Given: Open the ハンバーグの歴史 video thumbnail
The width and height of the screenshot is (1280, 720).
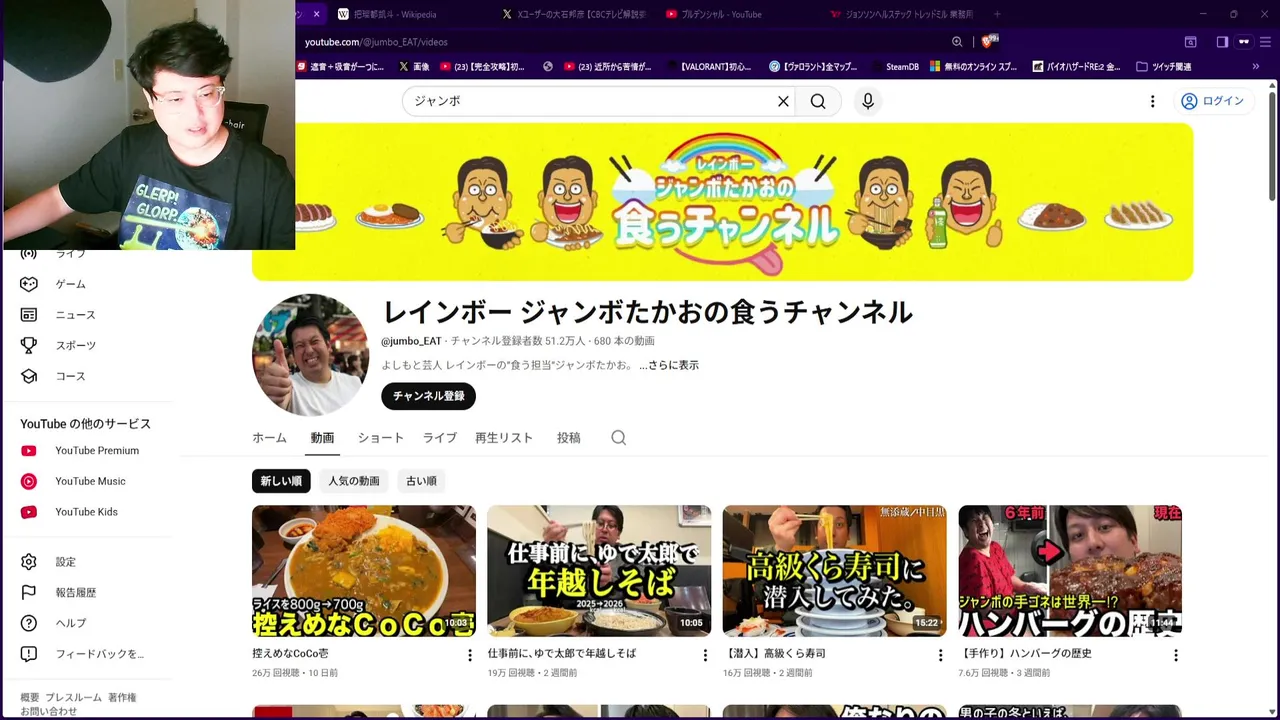Looking at the screenshot, I should pos(1070,571).
